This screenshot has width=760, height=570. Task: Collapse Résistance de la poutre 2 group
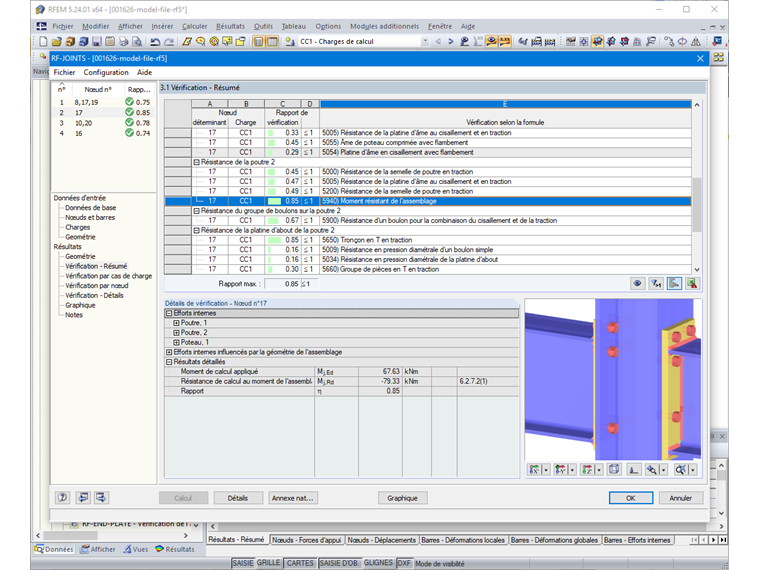pos(197,162)
